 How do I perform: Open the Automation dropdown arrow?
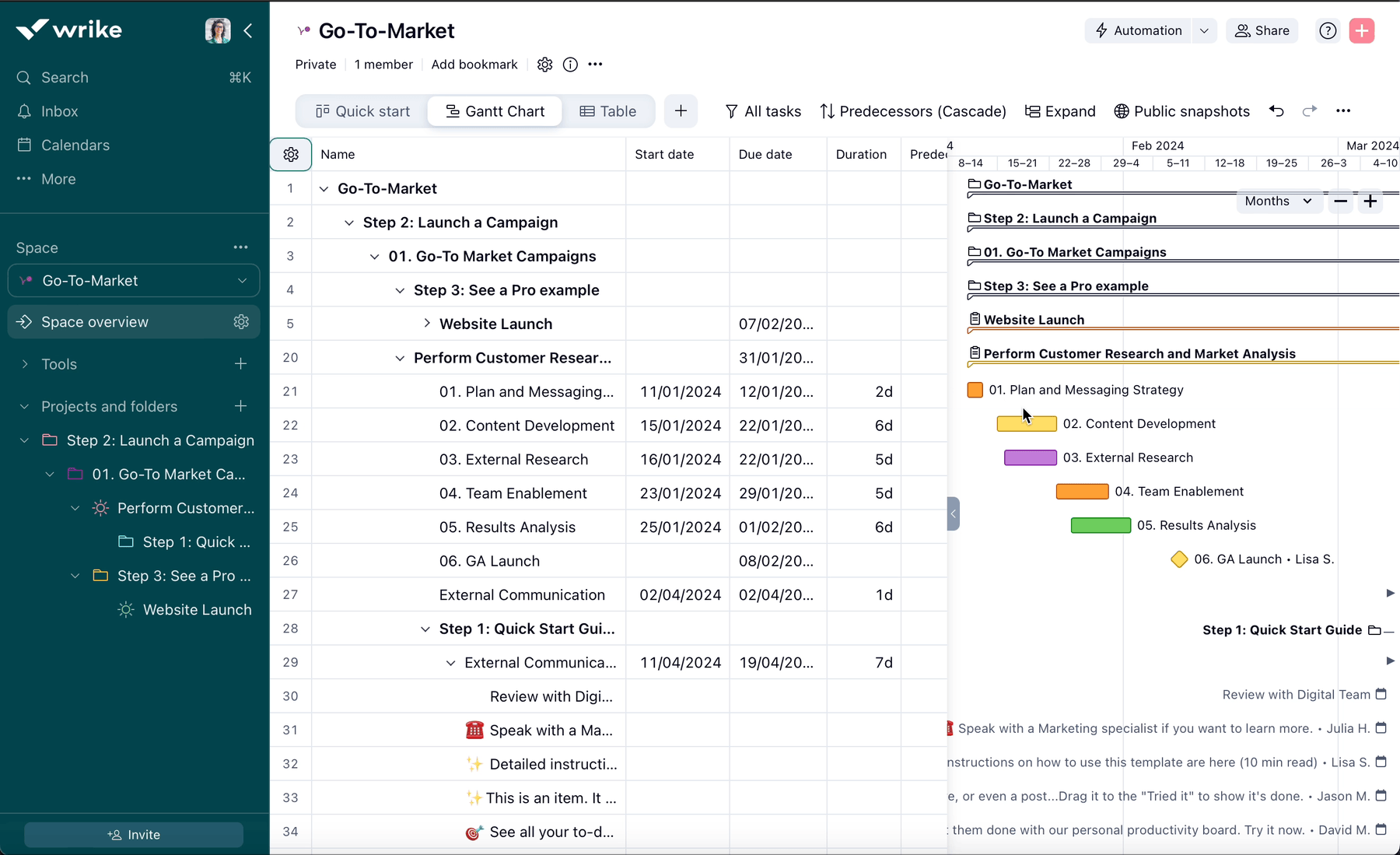click(1204, 30)
